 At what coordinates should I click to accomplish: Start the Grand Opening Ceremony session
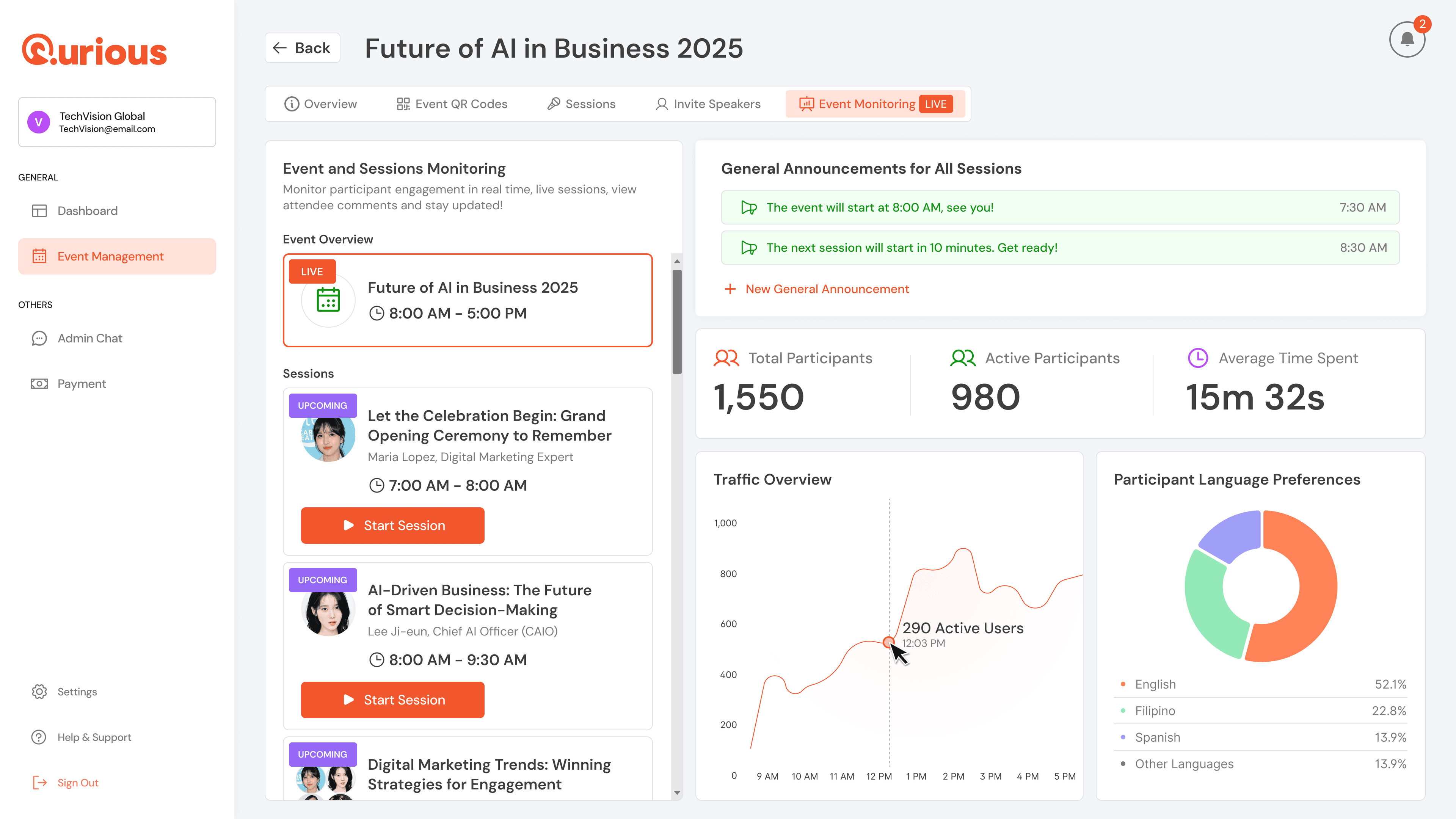pos(392,525)
